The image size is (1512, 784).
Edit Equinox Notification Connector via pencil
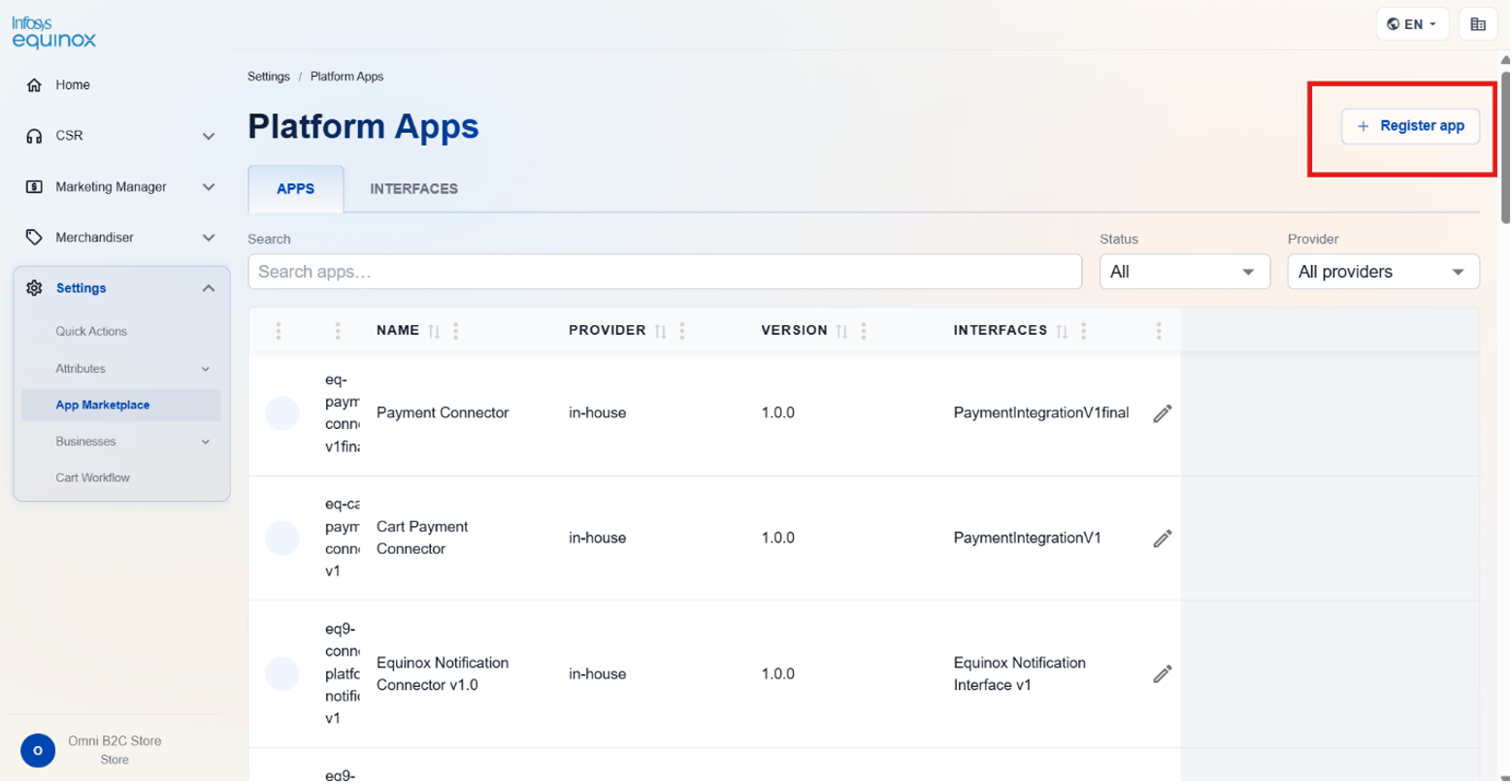[1163, 674]
